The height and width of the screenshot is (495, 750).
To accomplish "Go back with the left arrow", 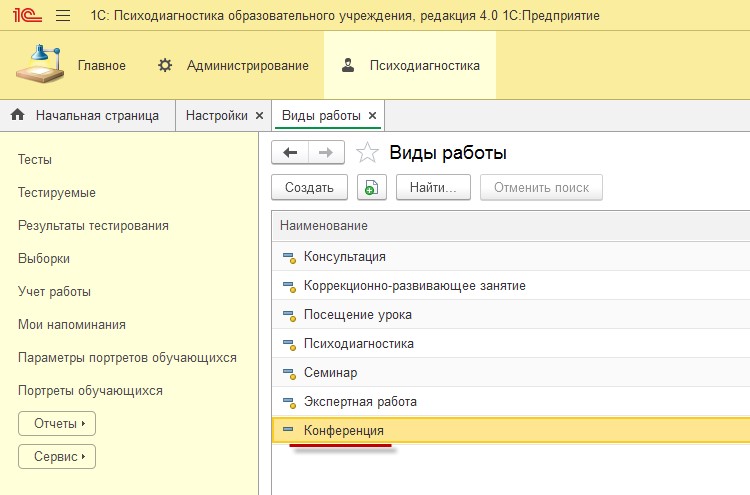I will click(290, 153).
